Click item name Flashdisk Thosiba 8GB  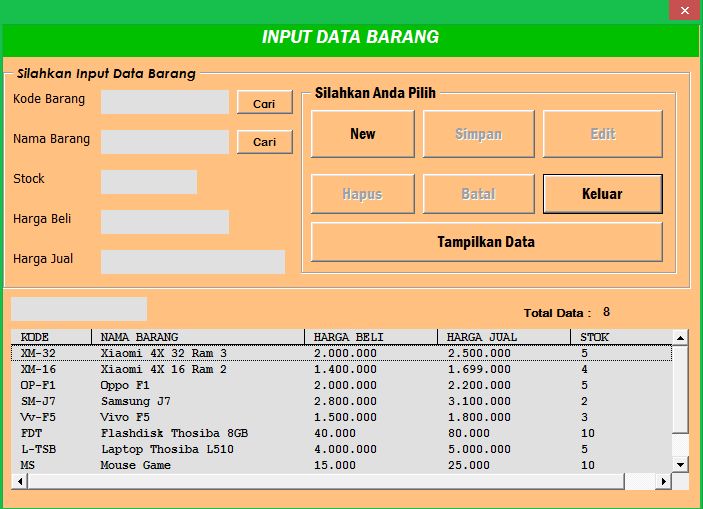174,433
